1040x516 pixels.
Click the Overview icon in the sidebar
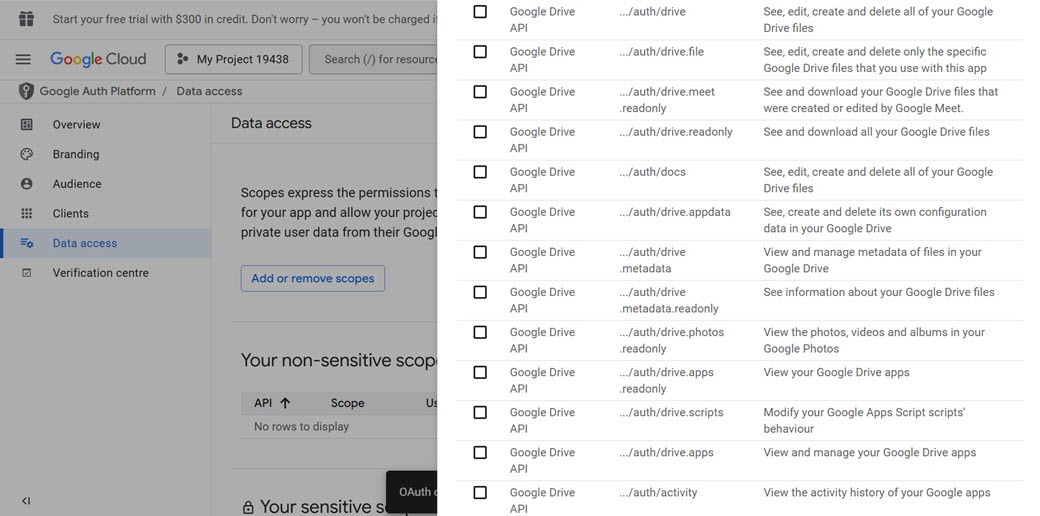(27, 125)
